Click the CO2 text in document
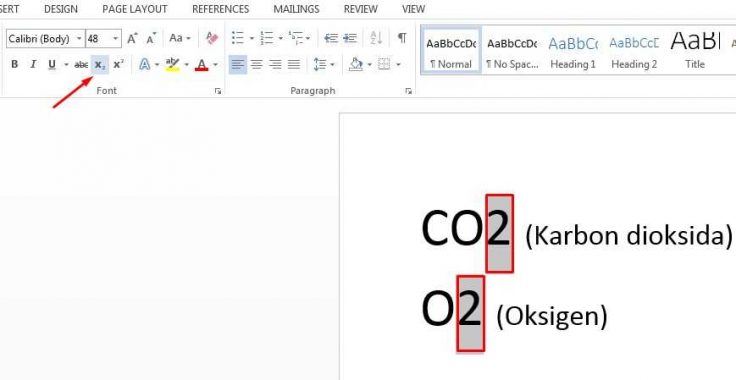 [x=466, y=229]
